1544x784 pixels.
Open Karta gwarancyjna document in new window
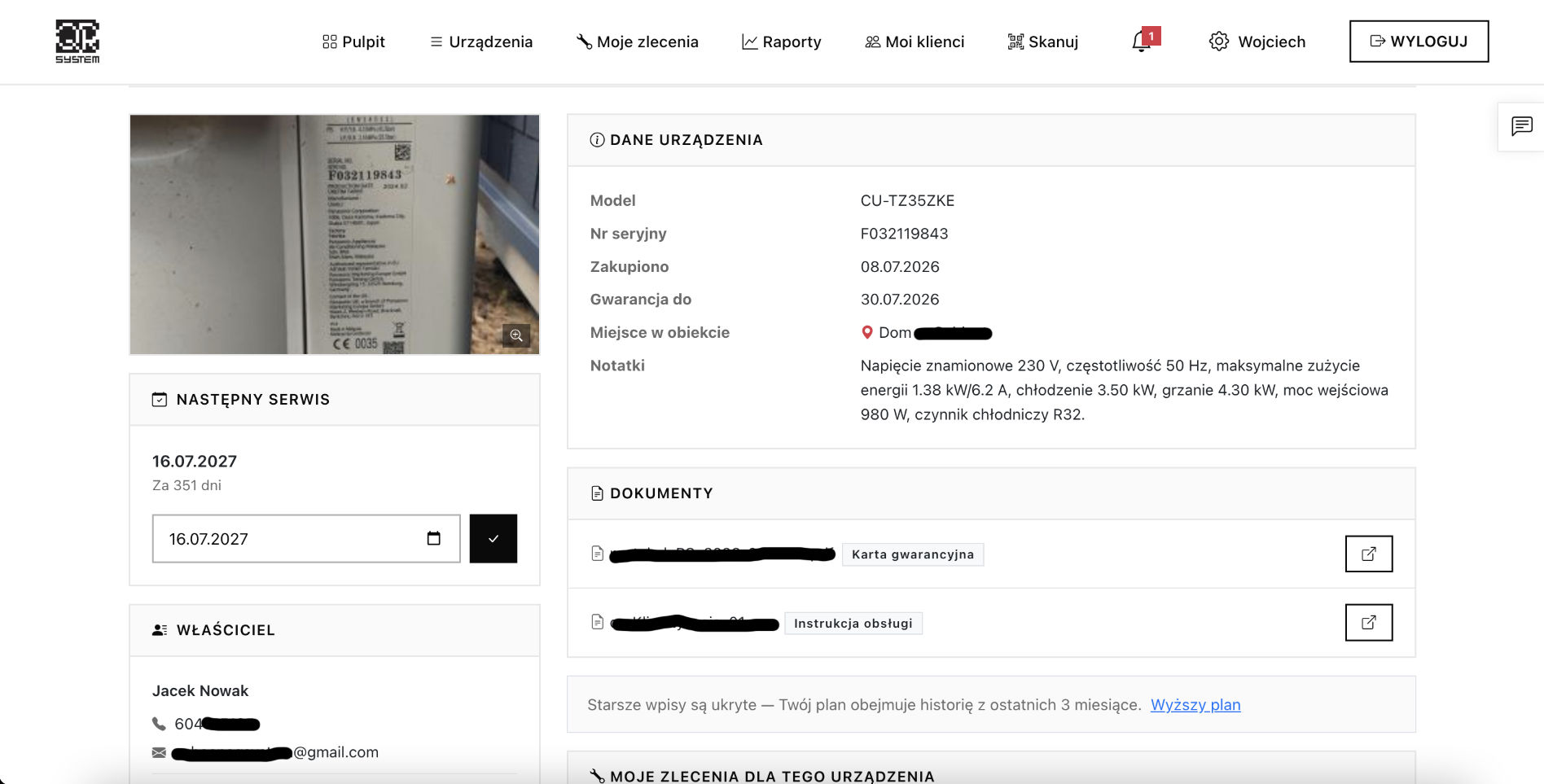click(x=1369, y=554)
